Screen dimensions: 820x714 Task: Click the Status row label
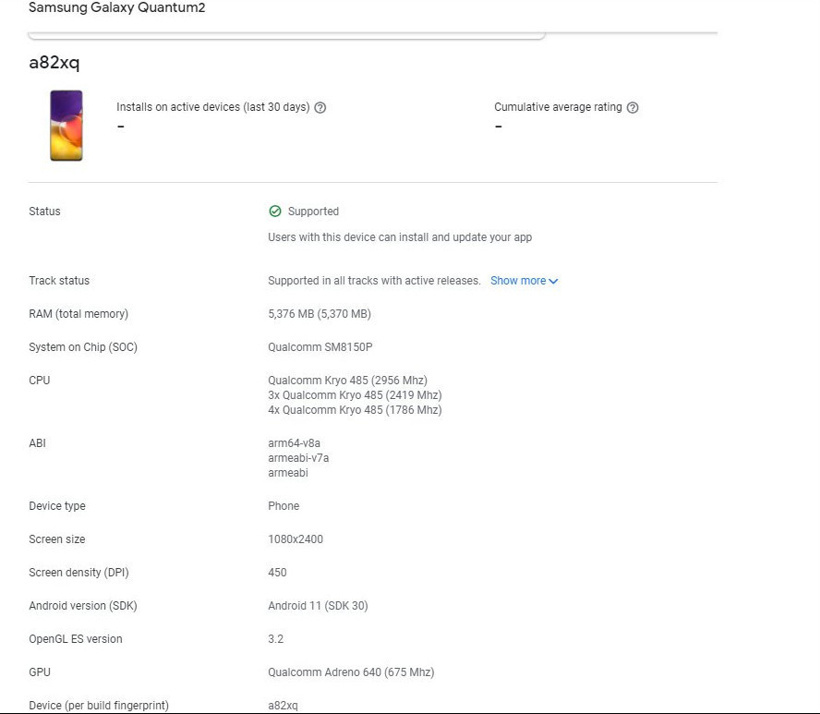pos(45,212)
